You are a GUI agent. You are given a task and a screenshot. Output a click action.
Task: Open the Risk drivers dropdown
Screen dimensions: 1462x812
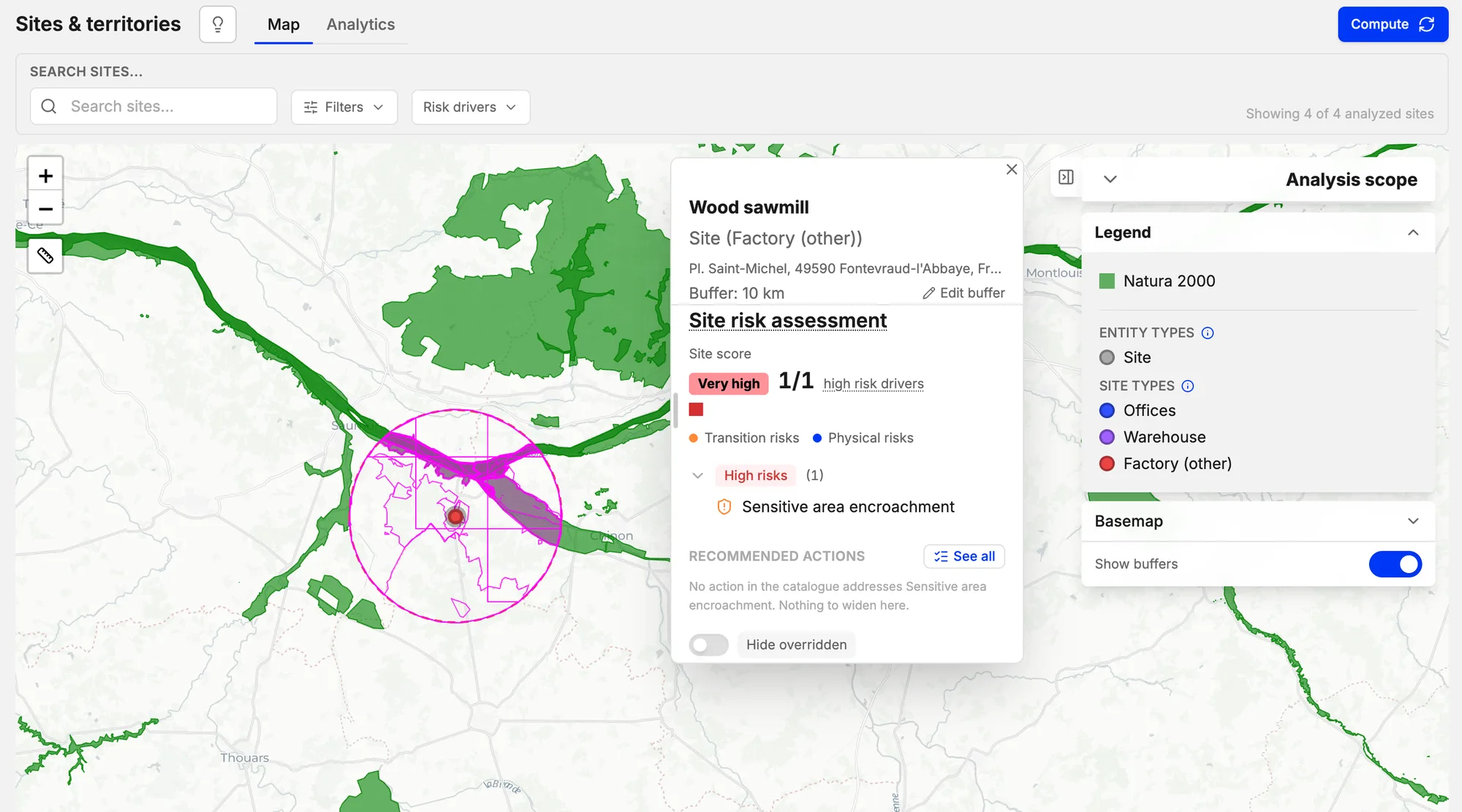tap(470, 107)
